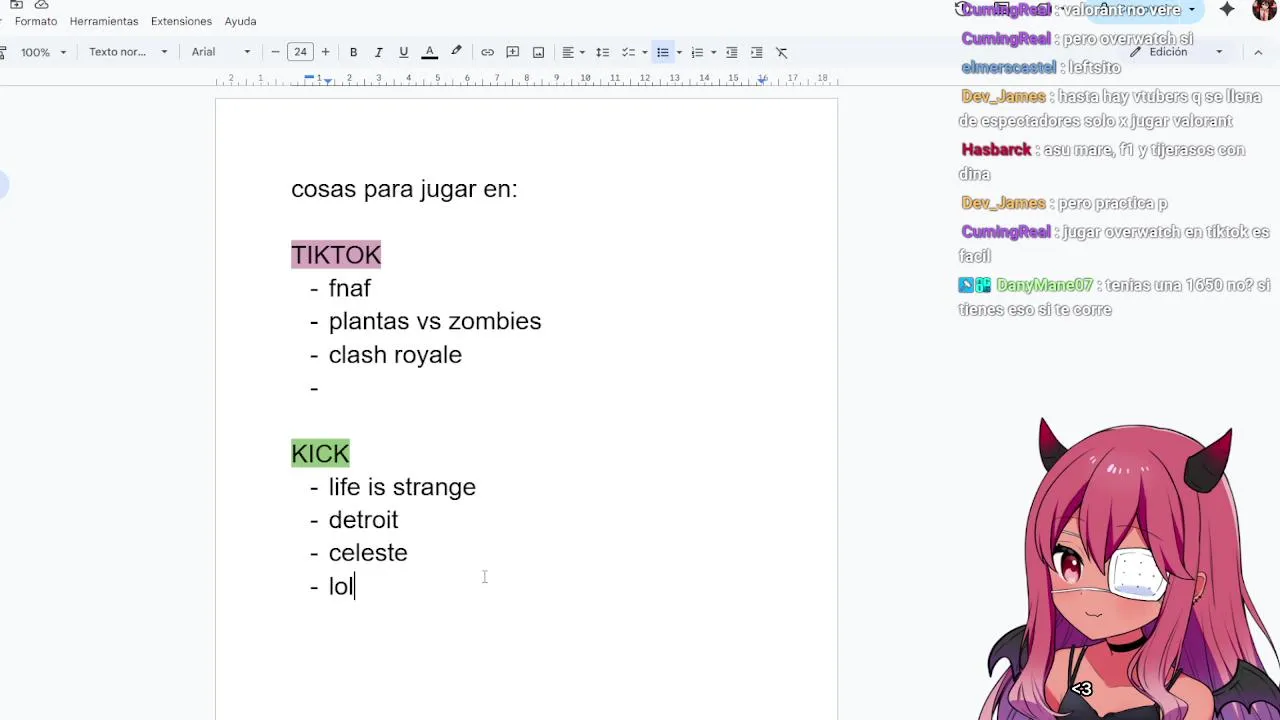Collapse the toolbar with the chevron
Viewport: 1280px width, 720px height.
[x=1258, y=52]
